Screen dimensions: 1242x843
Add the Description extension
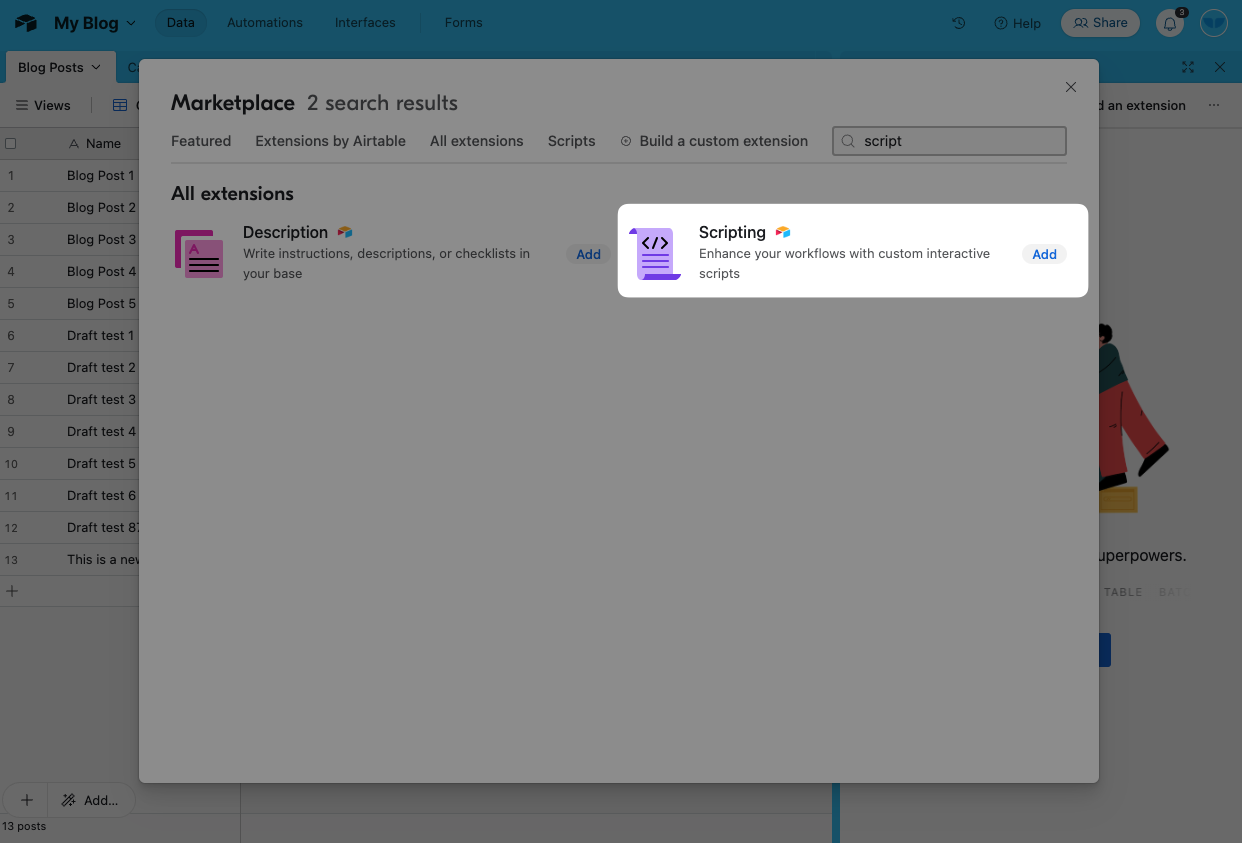589,254
